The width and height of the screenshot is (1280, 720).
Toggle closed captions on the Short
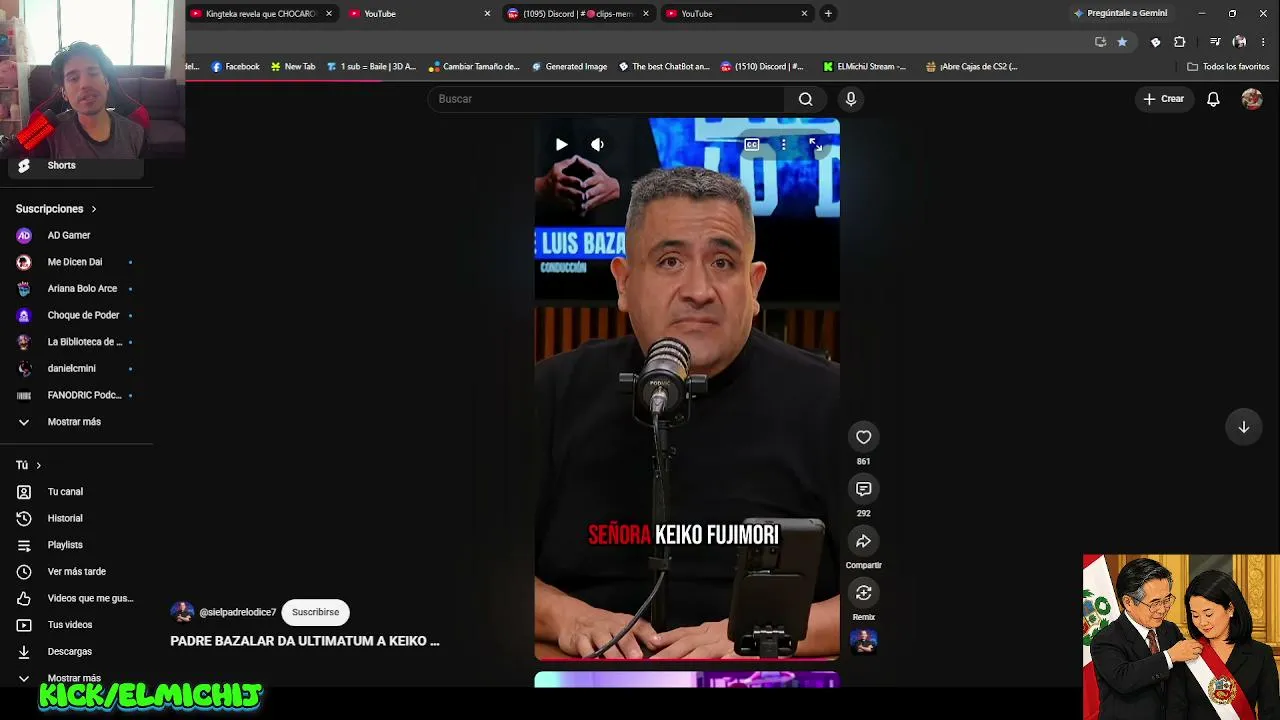[x=752, y=145]
